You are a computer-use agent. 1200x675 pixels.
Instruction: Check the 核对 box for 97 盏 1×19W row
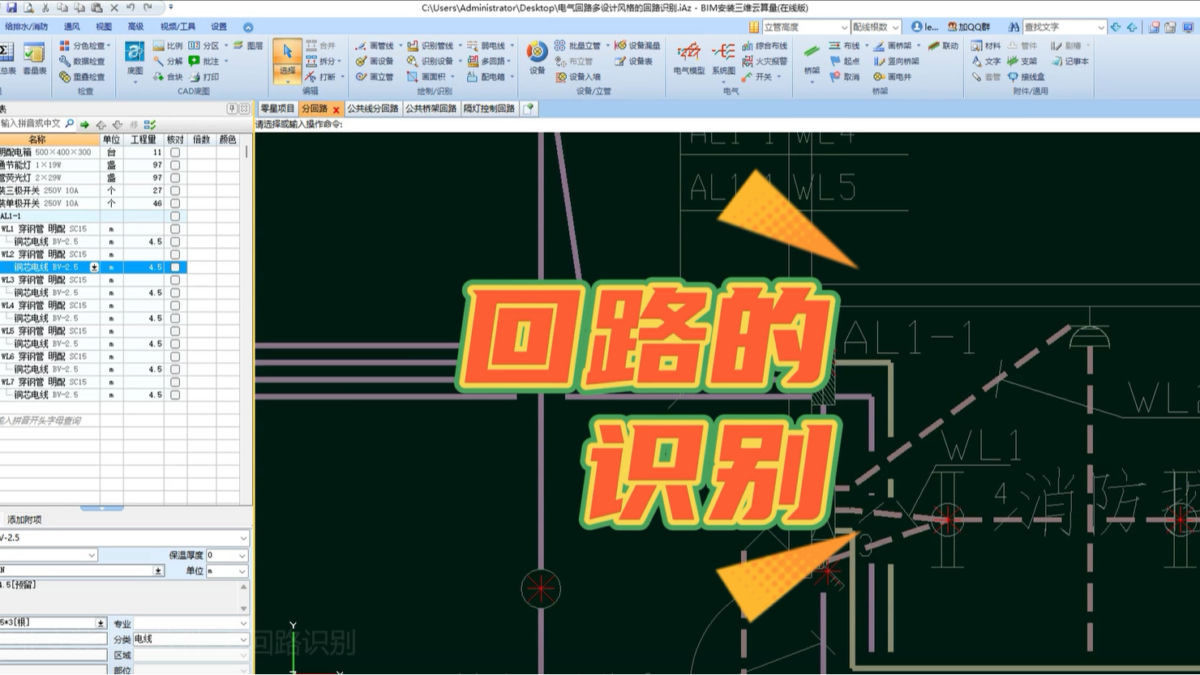click(x=175, y=165)
